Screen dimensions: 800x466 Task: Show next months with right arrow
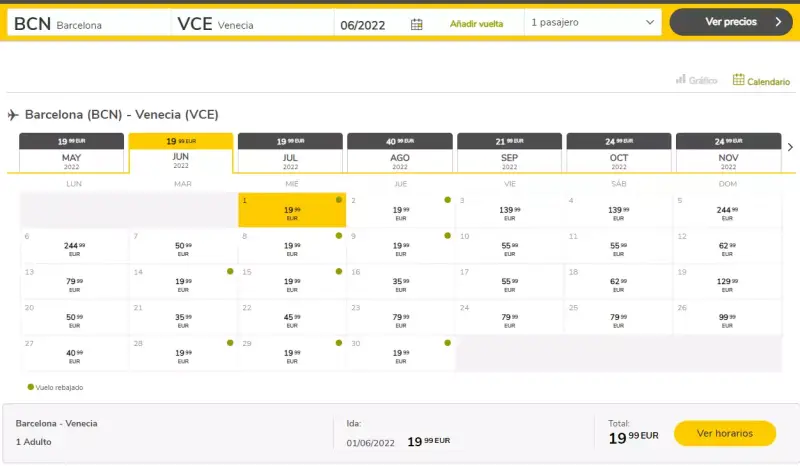(x=790, y=147)
